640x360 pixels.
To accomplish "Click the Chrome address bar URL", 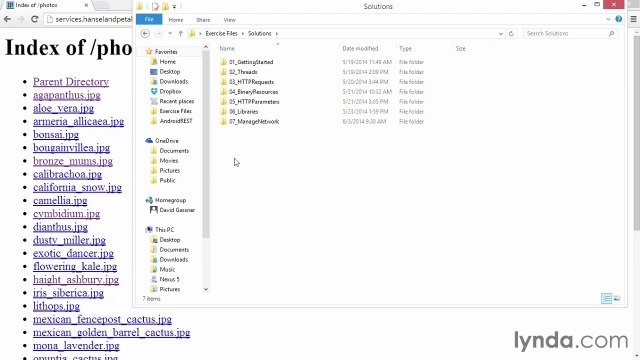I will (x=94, y=19).
